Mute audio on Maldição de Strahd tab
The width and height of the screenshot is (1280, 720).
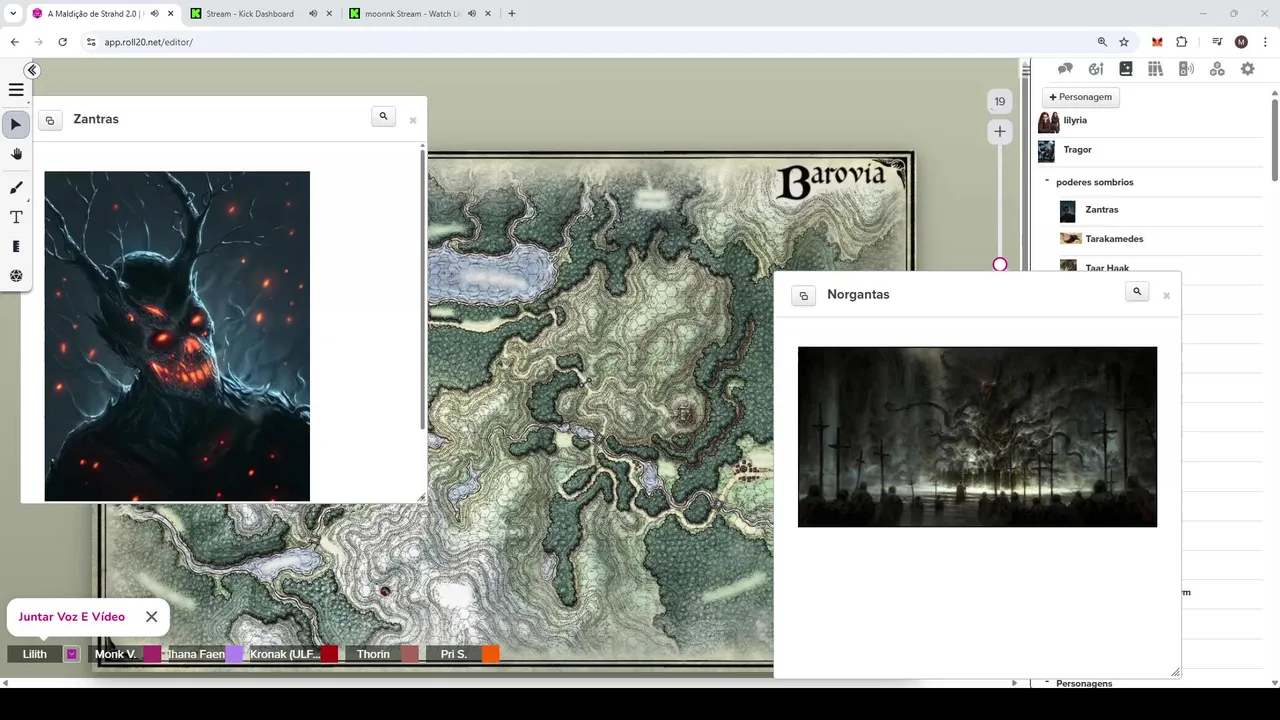[x=153, y=14]
